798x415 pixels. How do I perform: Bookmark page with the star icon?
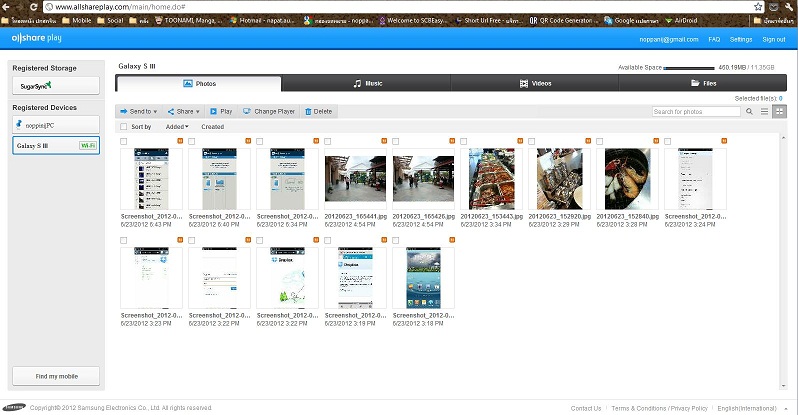tap(758, 7)
